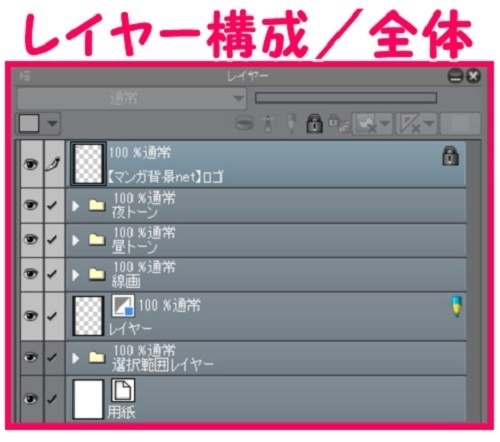Set as reference layer lighthouse icon

point(268,124)
